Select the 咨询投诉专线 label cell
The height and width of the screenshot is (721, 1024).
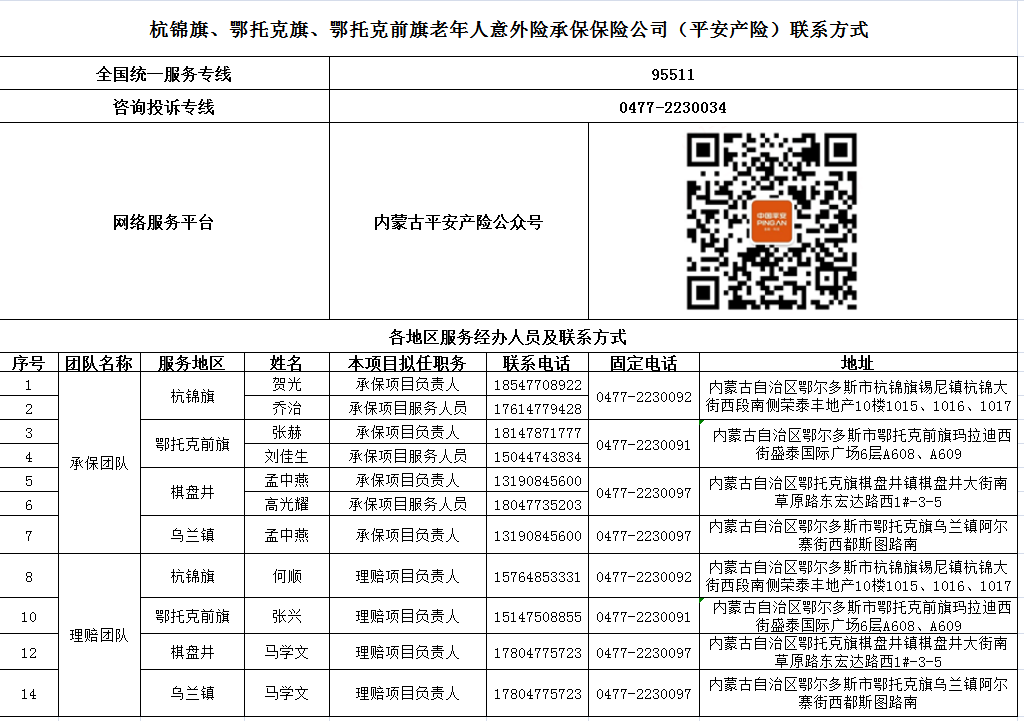click(164, 106)
